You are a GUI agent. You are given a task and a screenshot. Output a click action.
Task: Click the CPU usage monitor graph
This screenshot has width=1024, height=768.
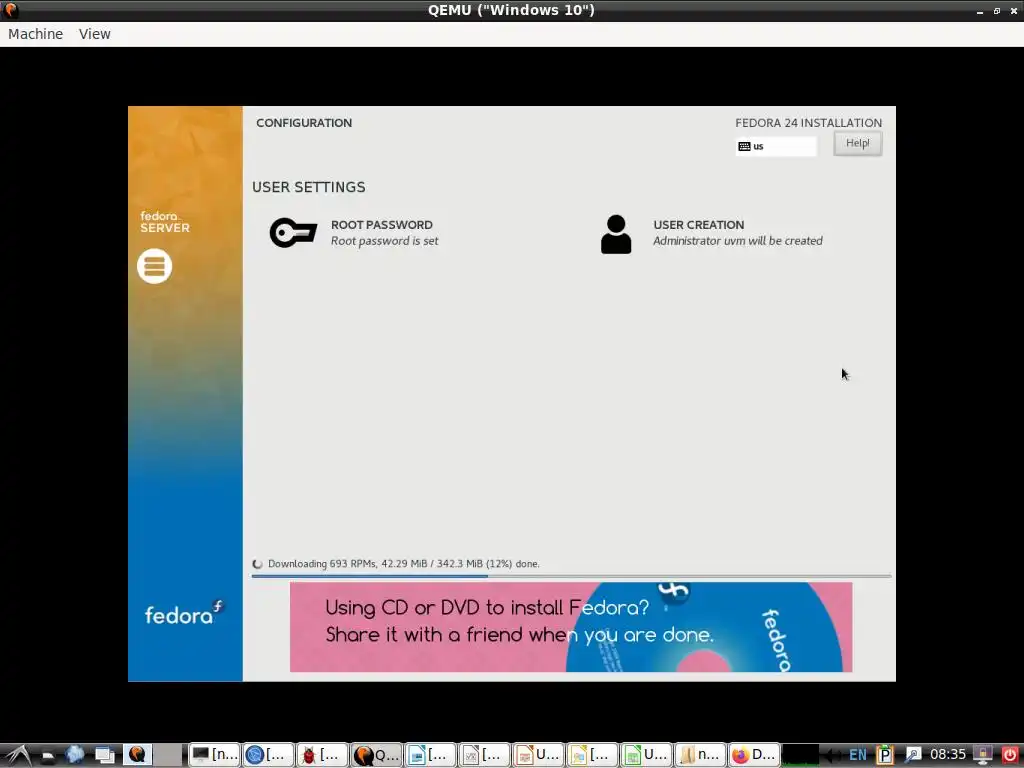click(800, 755)
